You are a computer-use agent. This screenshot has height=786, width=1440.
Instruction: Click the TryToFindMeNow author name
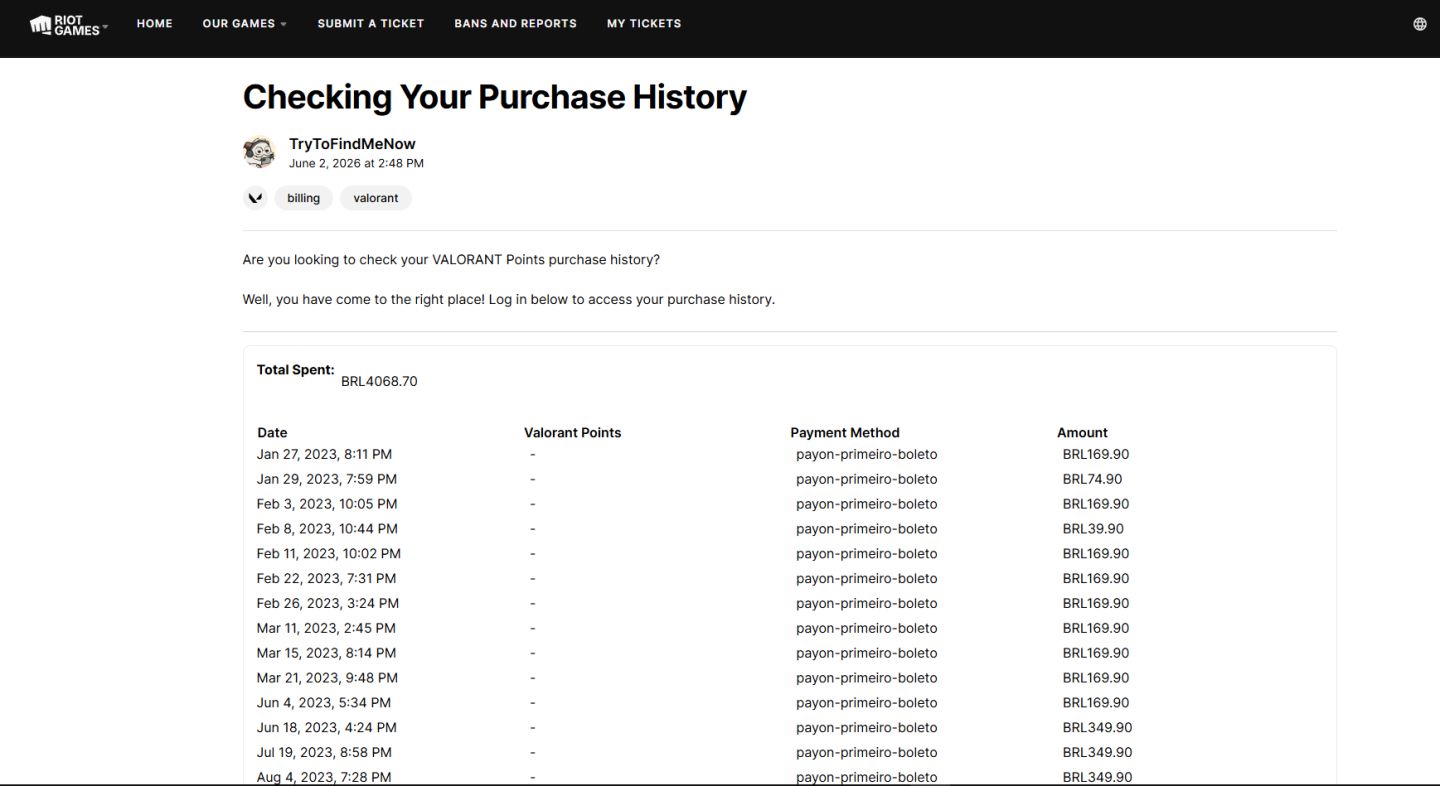[352, 144]
